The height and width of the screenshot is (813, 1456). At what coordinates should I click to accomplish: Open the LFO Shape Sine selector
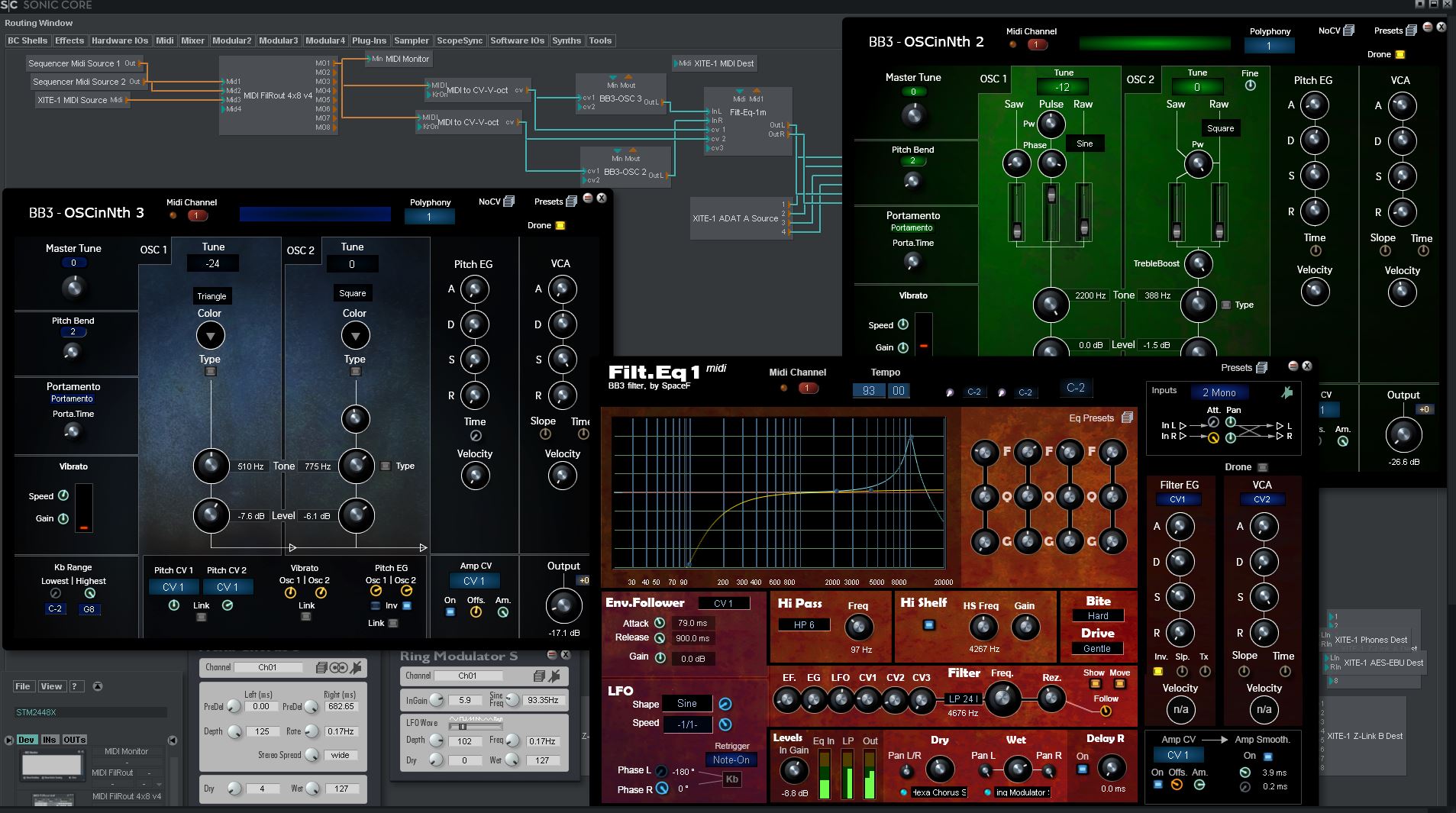pyautogui.click(x=686, y=703)
